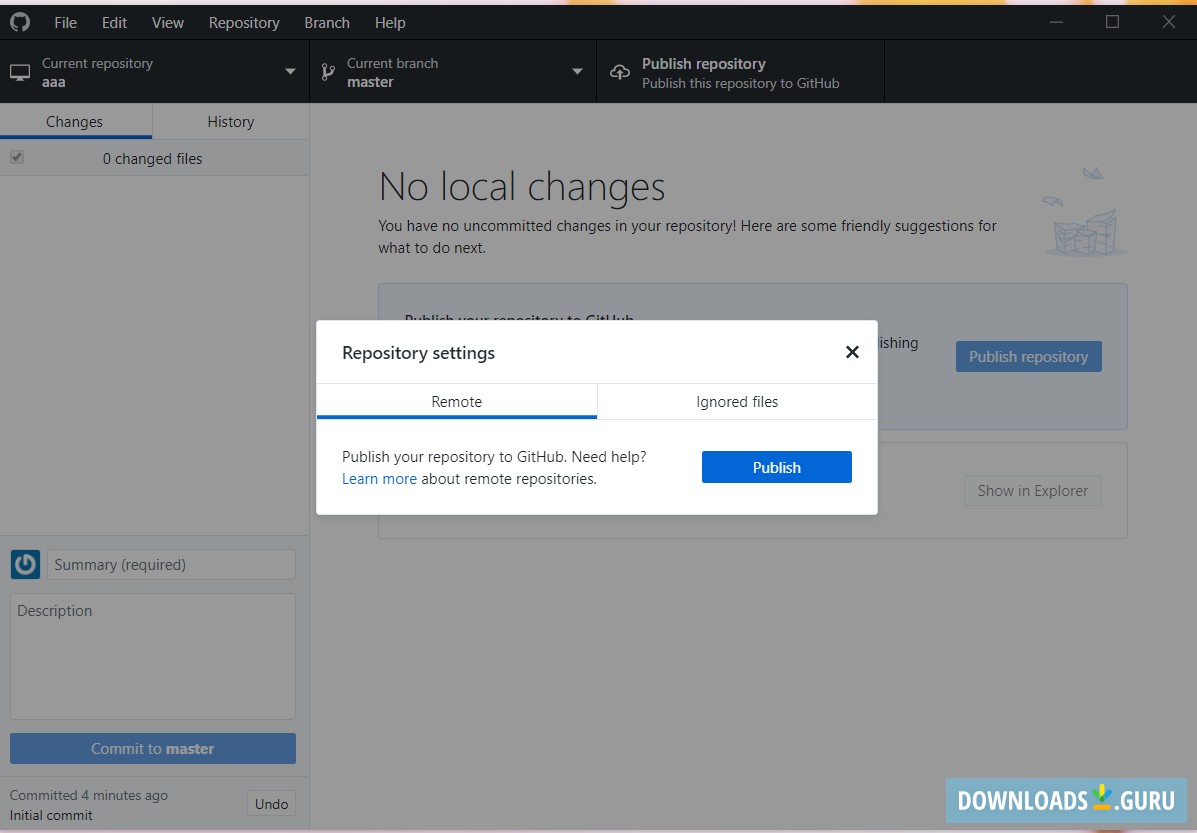Click the Show in Explorer button
The image size is (1197, 833).
(1033, 491)
